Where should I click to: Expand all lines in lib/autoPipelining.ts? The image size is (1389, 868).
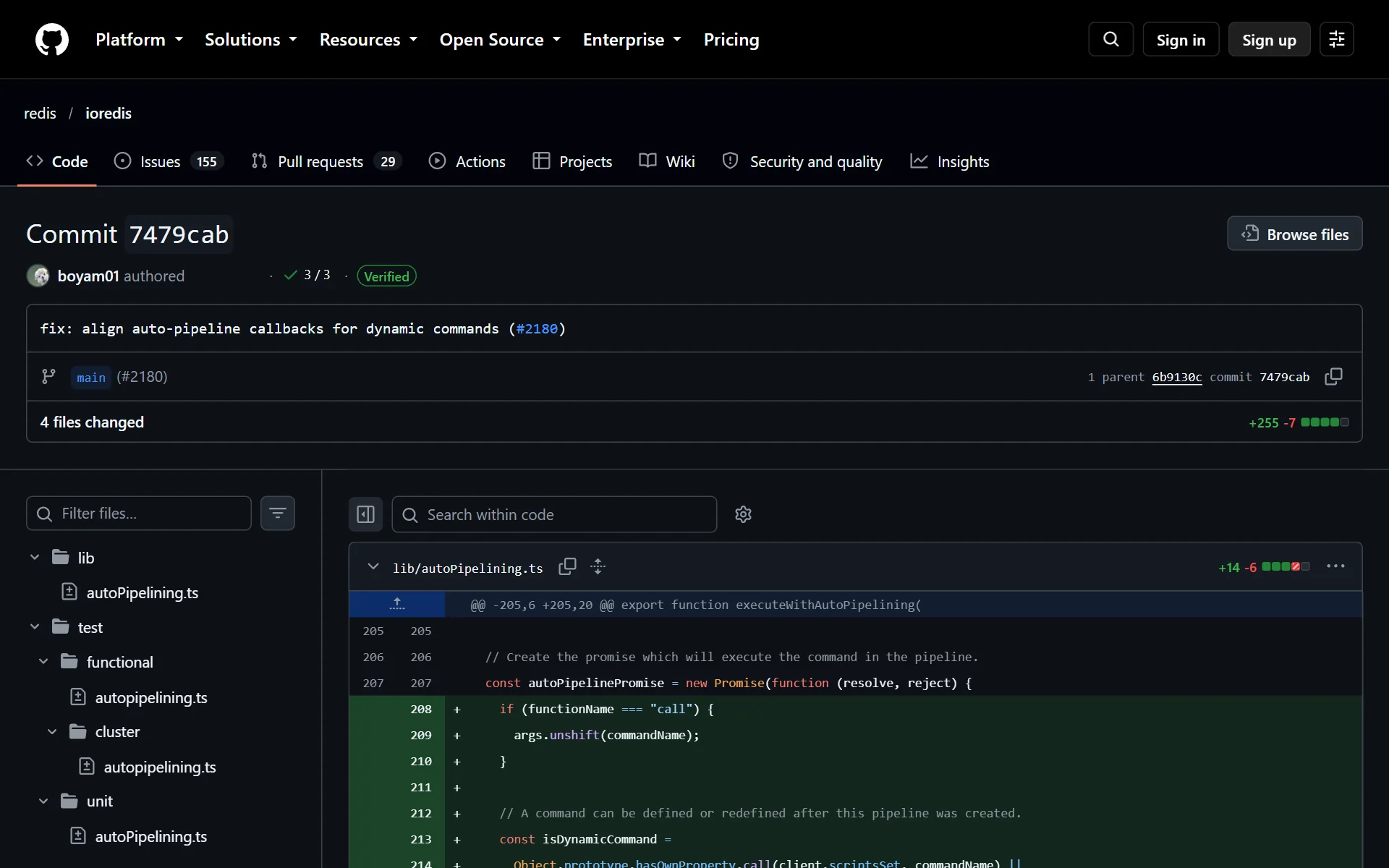pos(598,567)
